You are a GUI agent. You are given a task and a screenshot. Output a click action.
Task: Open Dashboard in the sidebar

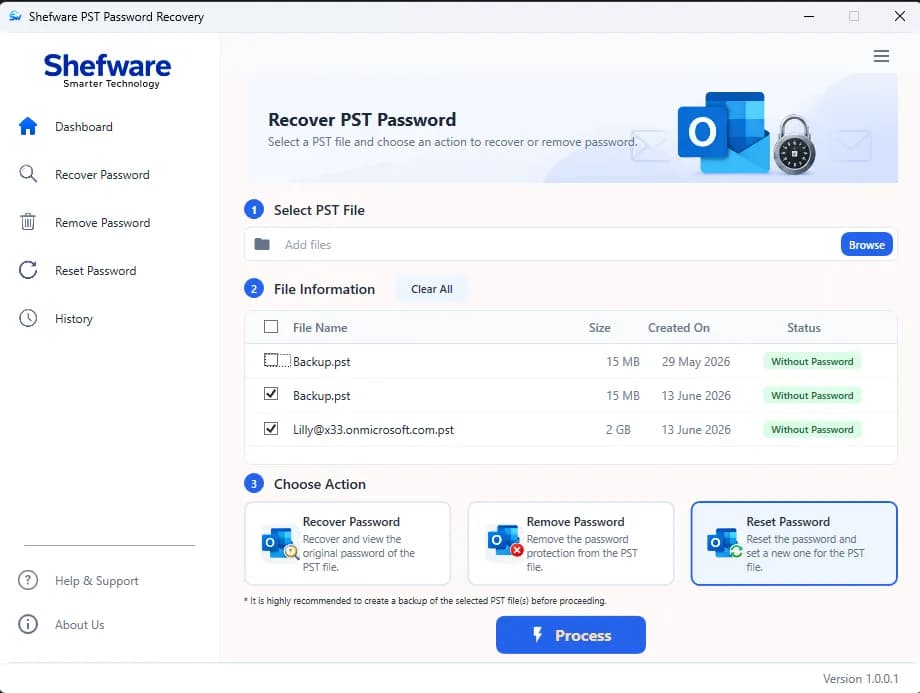coord(83,127)
